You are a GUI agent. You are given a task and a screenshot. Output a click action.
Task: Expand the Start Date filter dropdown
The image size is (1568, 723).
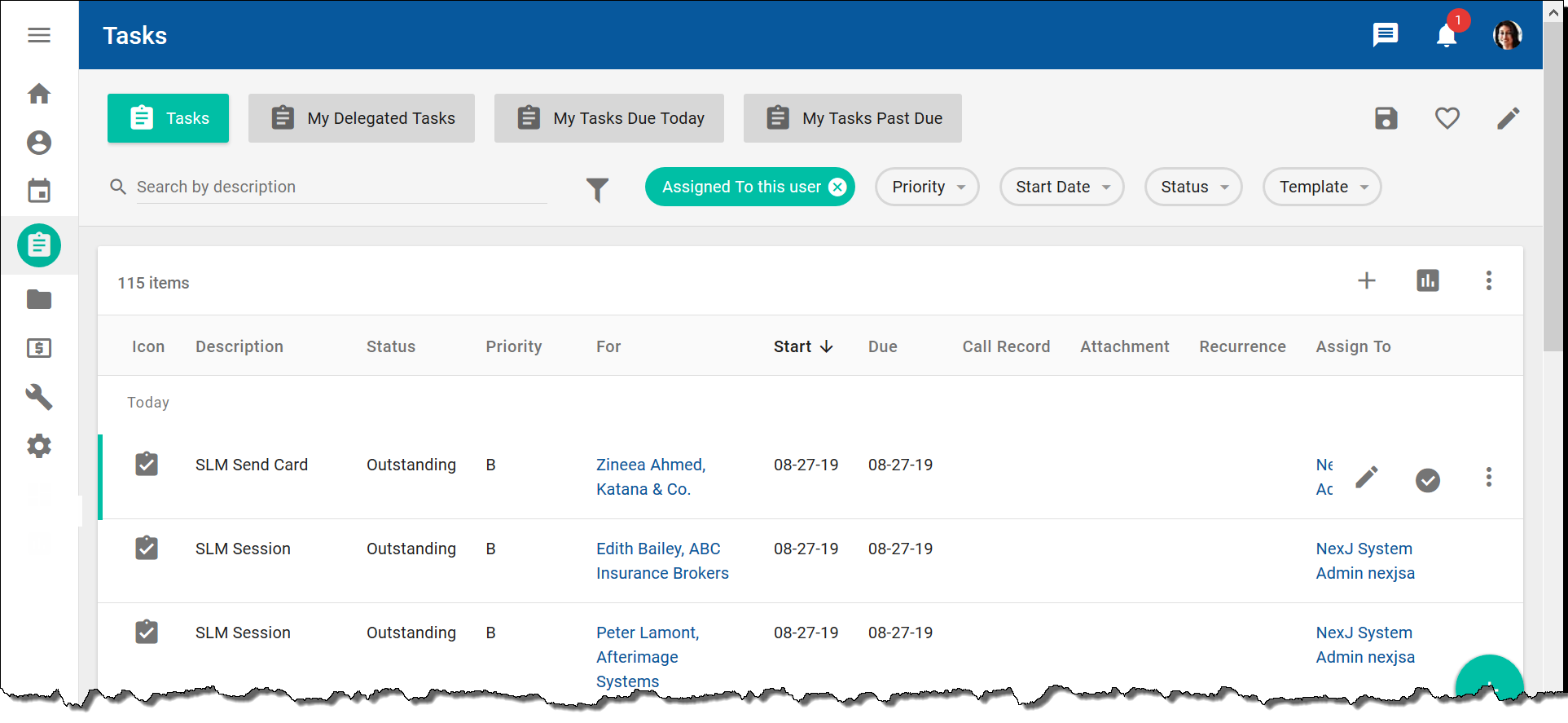(x=1061, y=187)
